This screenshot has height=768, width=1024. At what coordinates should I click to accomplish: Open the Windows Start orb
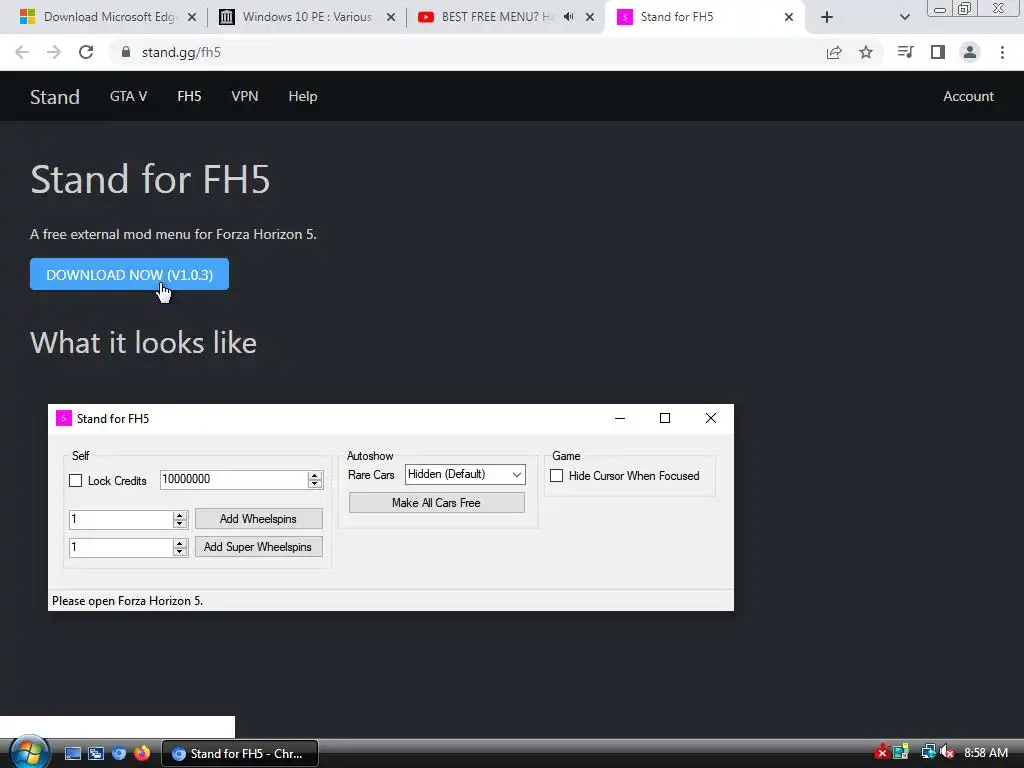click(x=28, y=752)
